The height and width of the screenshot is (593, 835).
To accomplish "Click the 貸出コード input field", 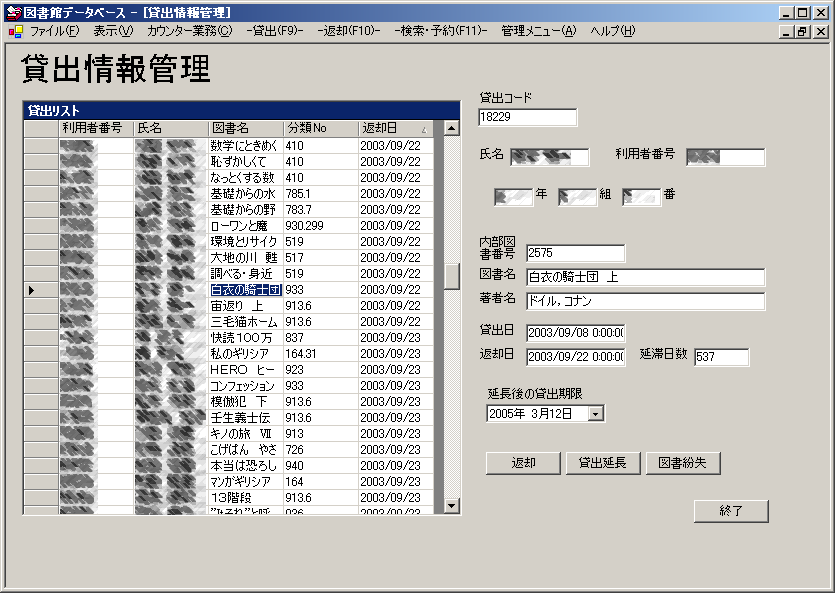I will 528,118.
